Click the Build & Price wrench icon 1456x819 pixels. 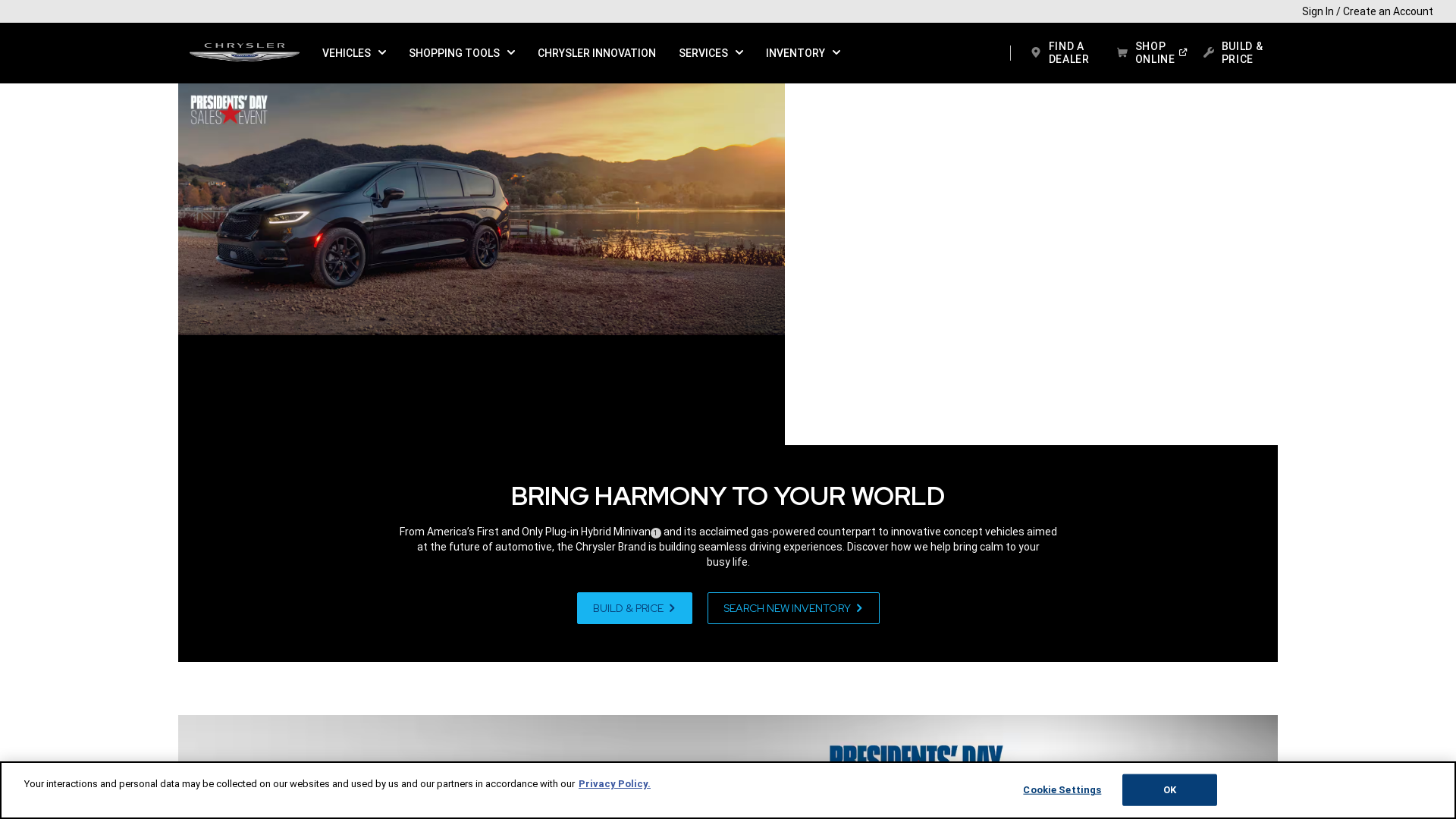tap(1209, 53)
